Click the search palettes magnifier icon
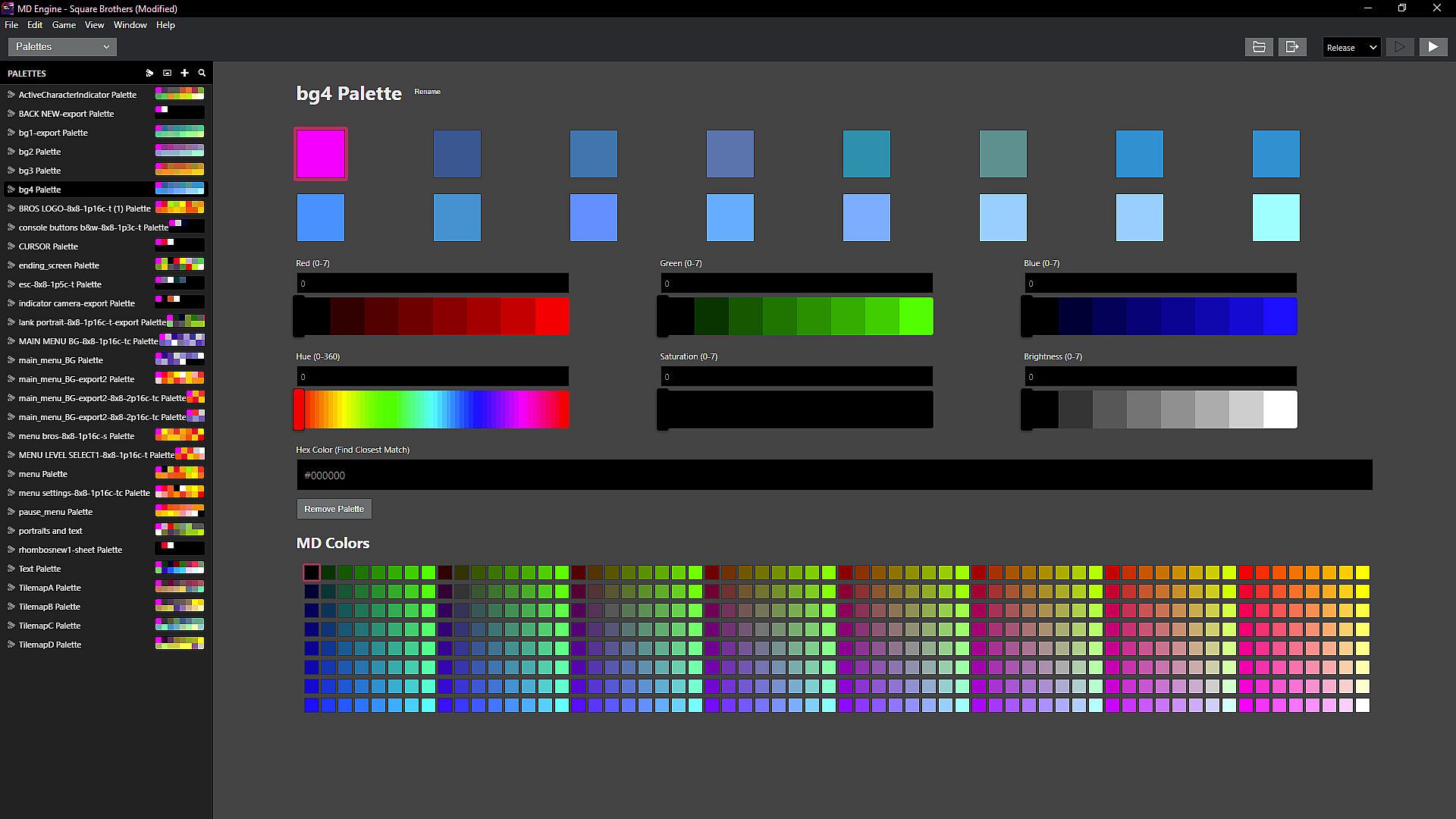 coord(202,74)
